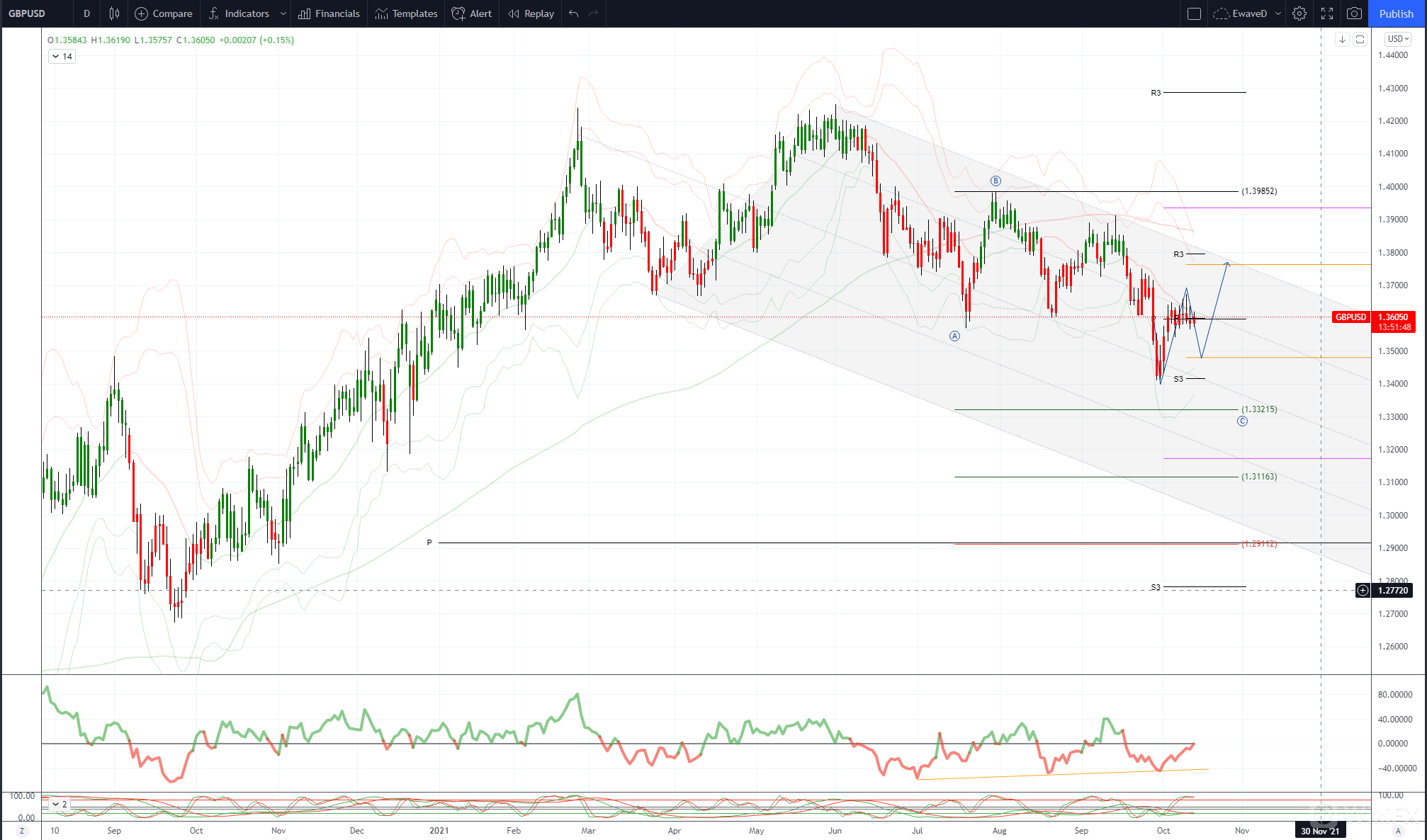The image size is (1427, 840).
Task: Click the Undo arrow icon
Action: [573, 13]
